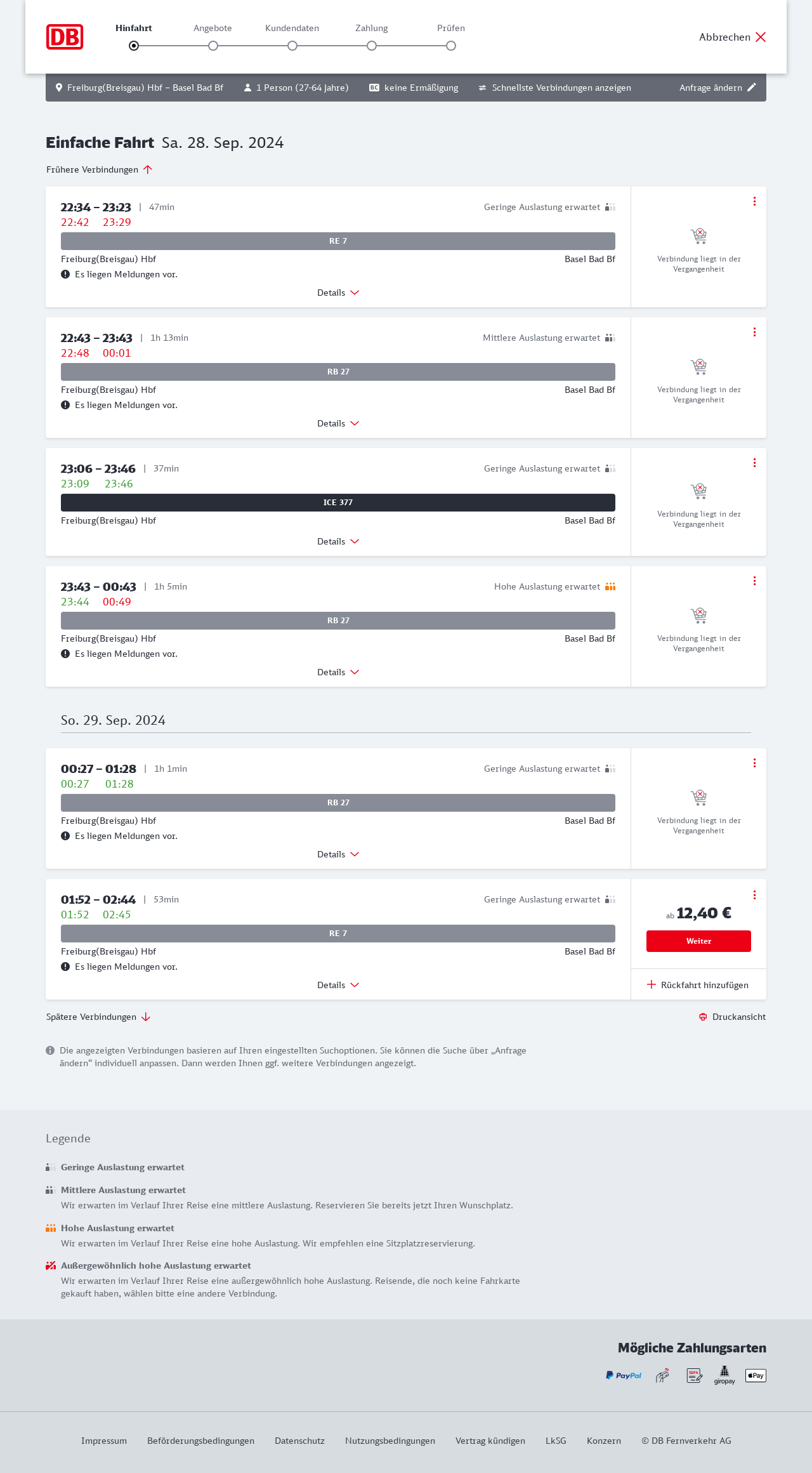Add a return trip via Rückfahrt hinzufügen
The image size is (812, 1473).
[x=698, y=985]
